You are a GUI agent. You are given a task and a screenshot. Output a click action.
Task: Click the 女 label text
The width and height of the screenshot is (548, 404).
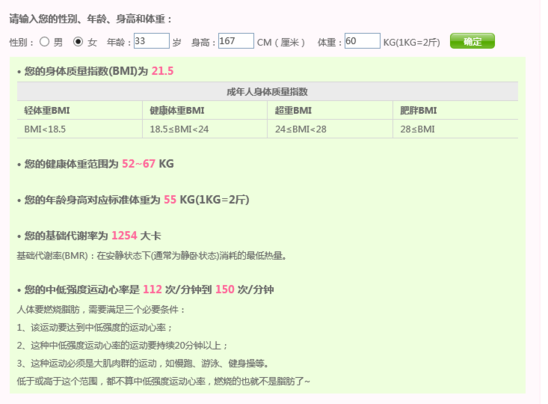click(92, 43)
